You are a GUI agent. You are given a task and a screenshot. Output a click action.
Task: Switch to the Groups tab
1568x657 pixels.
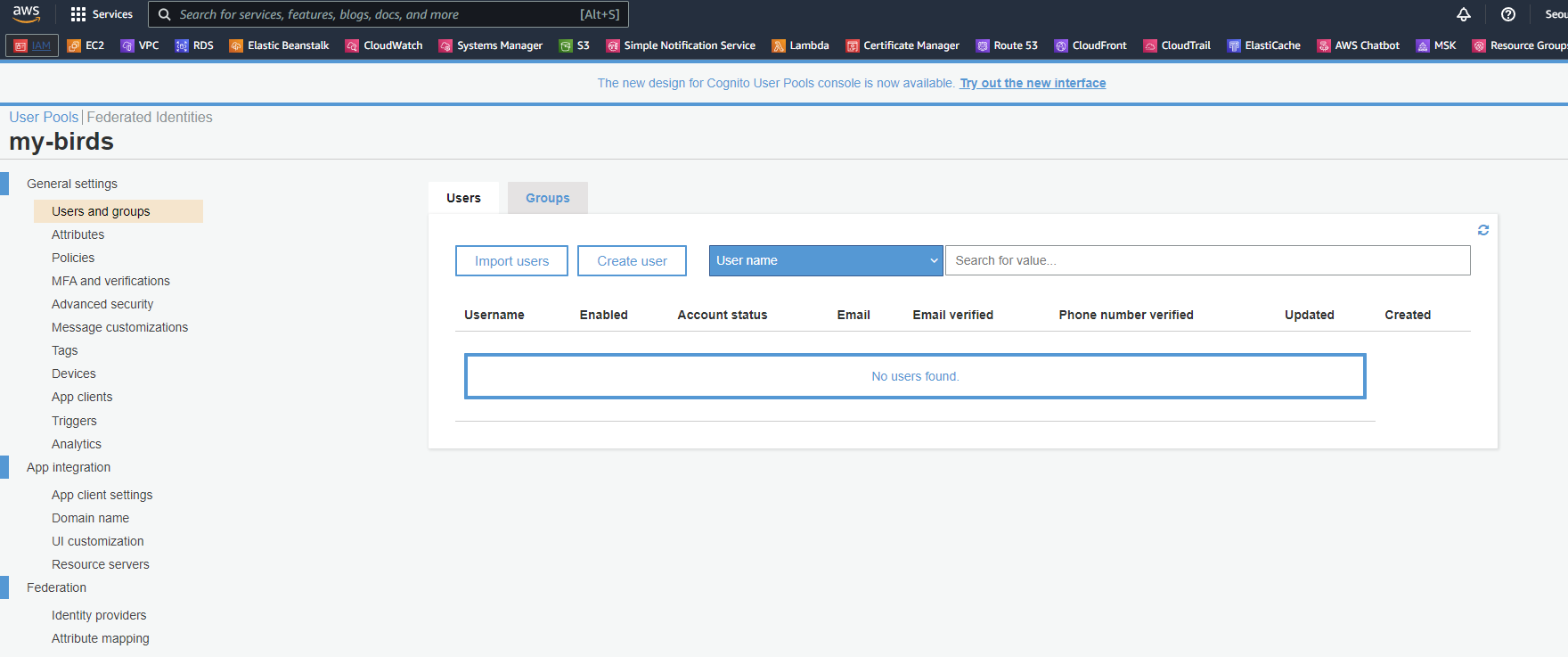coord(548,198)
